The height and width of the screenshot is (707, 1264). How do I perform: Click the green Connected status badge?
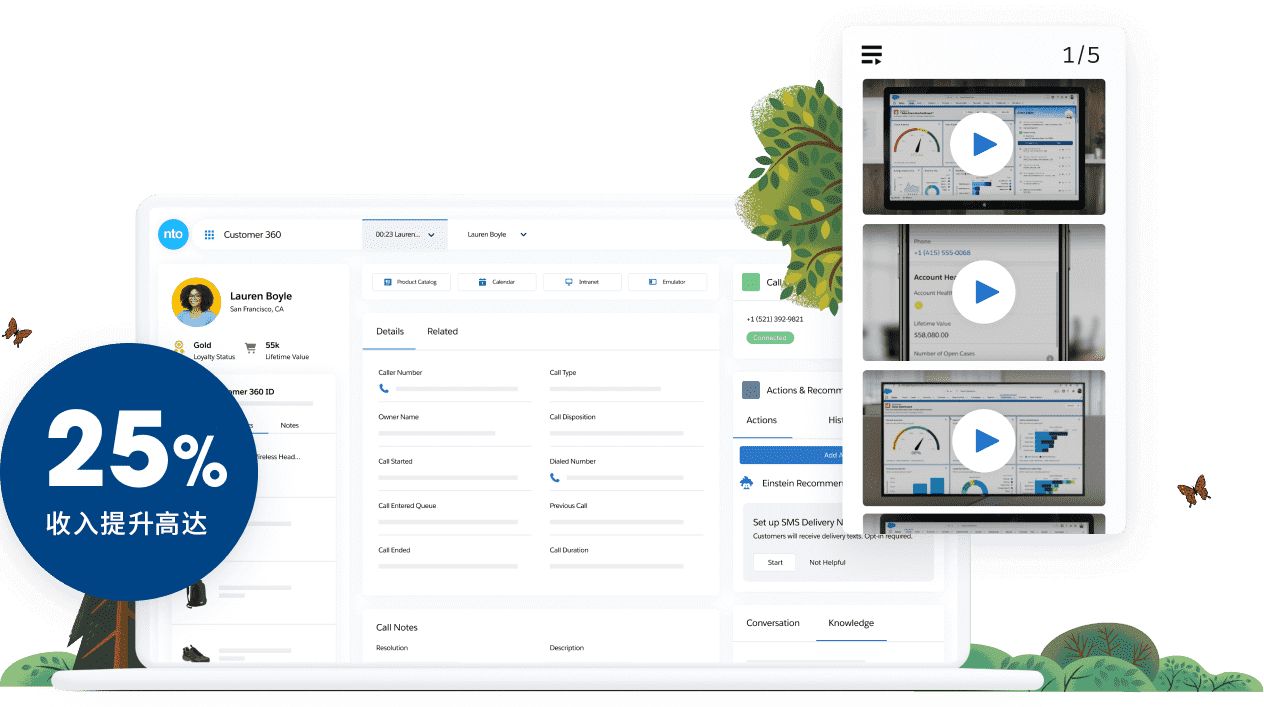point(770,338)
